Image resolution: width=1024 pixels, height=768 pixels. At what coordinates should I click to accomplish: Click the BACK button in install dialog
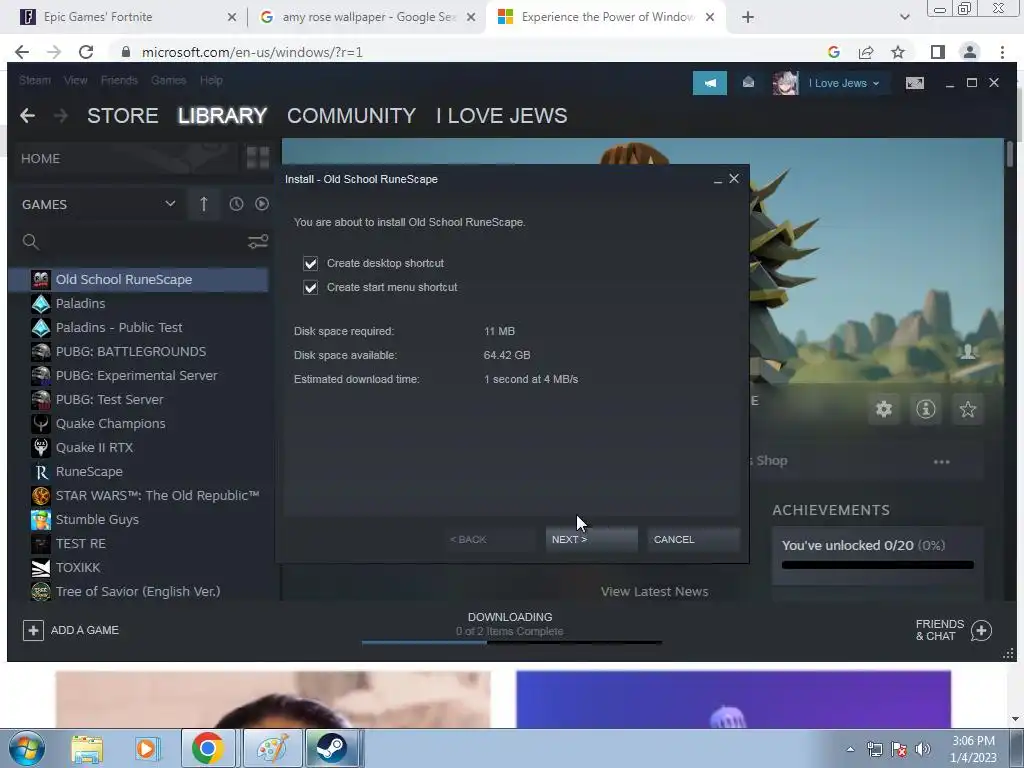pos(490,539)
